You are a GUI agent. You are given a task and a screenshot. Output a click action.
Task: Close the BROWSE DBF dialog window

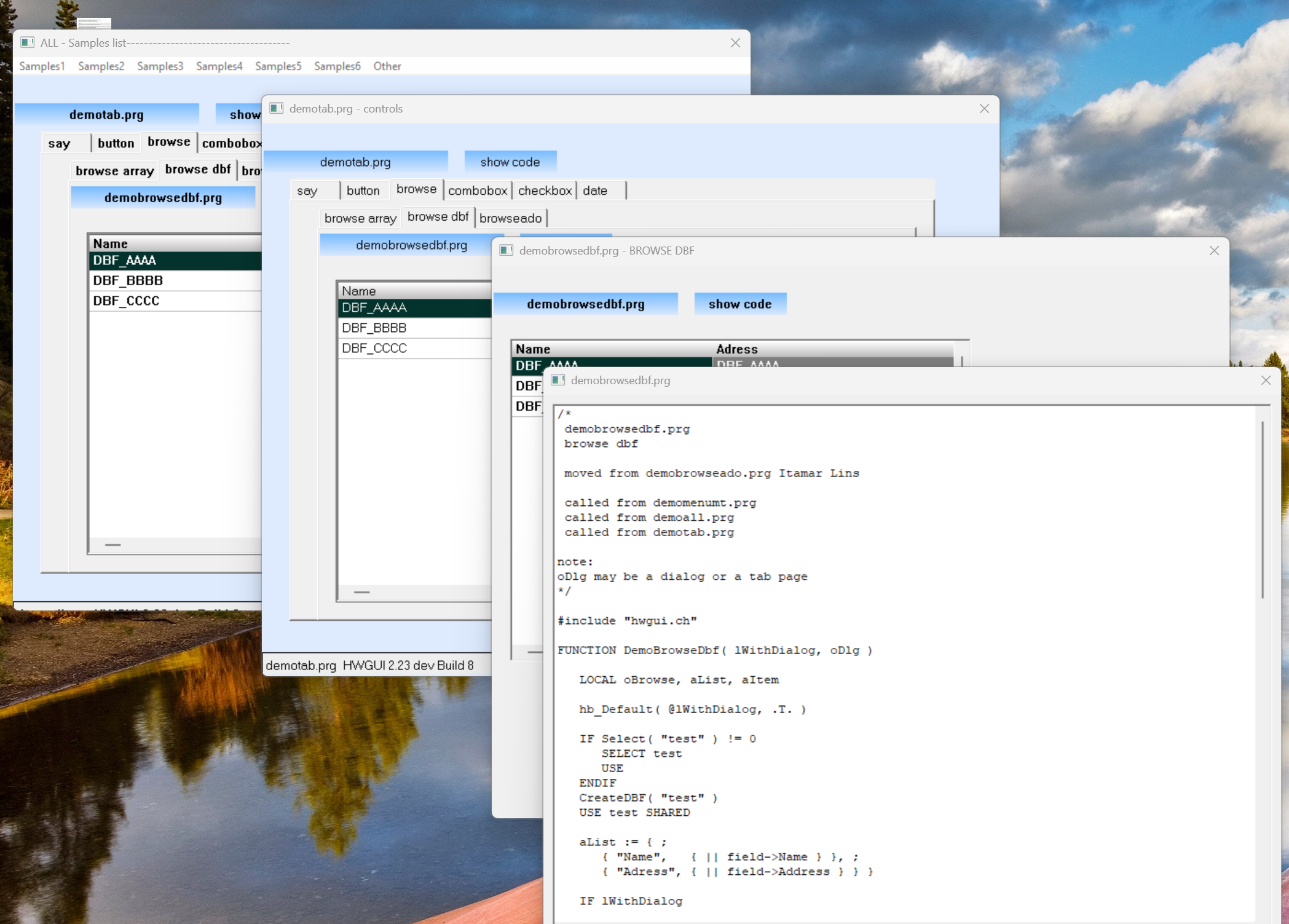click(1214, 250)
